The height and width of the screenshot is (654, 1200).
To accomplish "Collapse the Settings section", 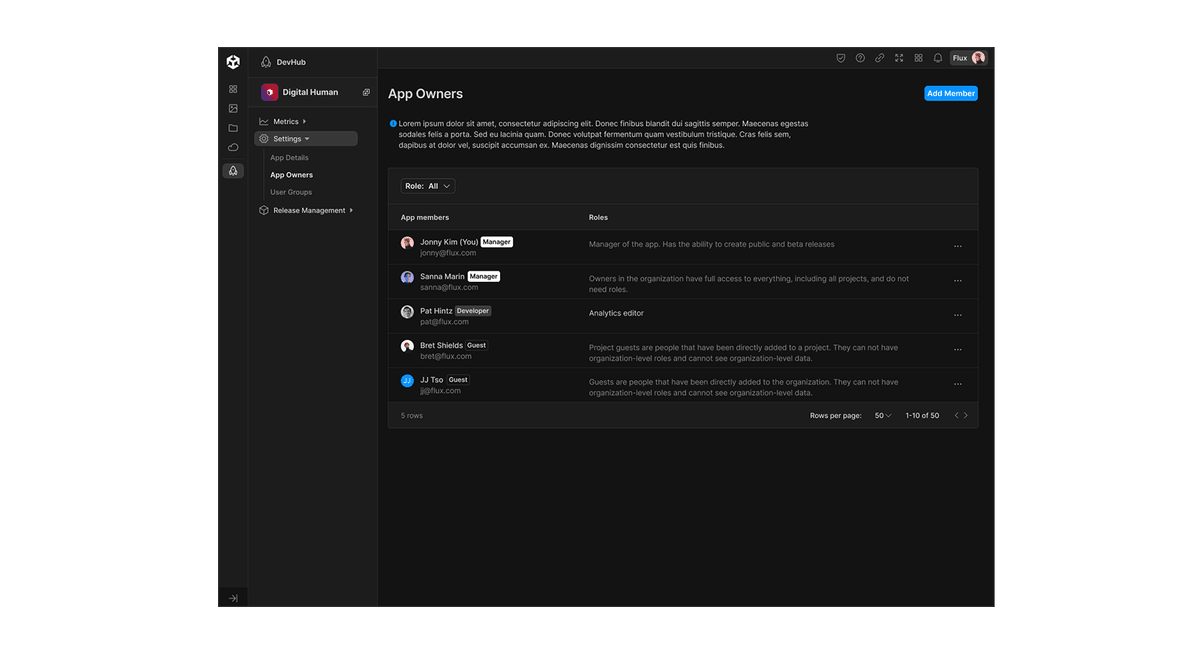I will coord(305,139).
